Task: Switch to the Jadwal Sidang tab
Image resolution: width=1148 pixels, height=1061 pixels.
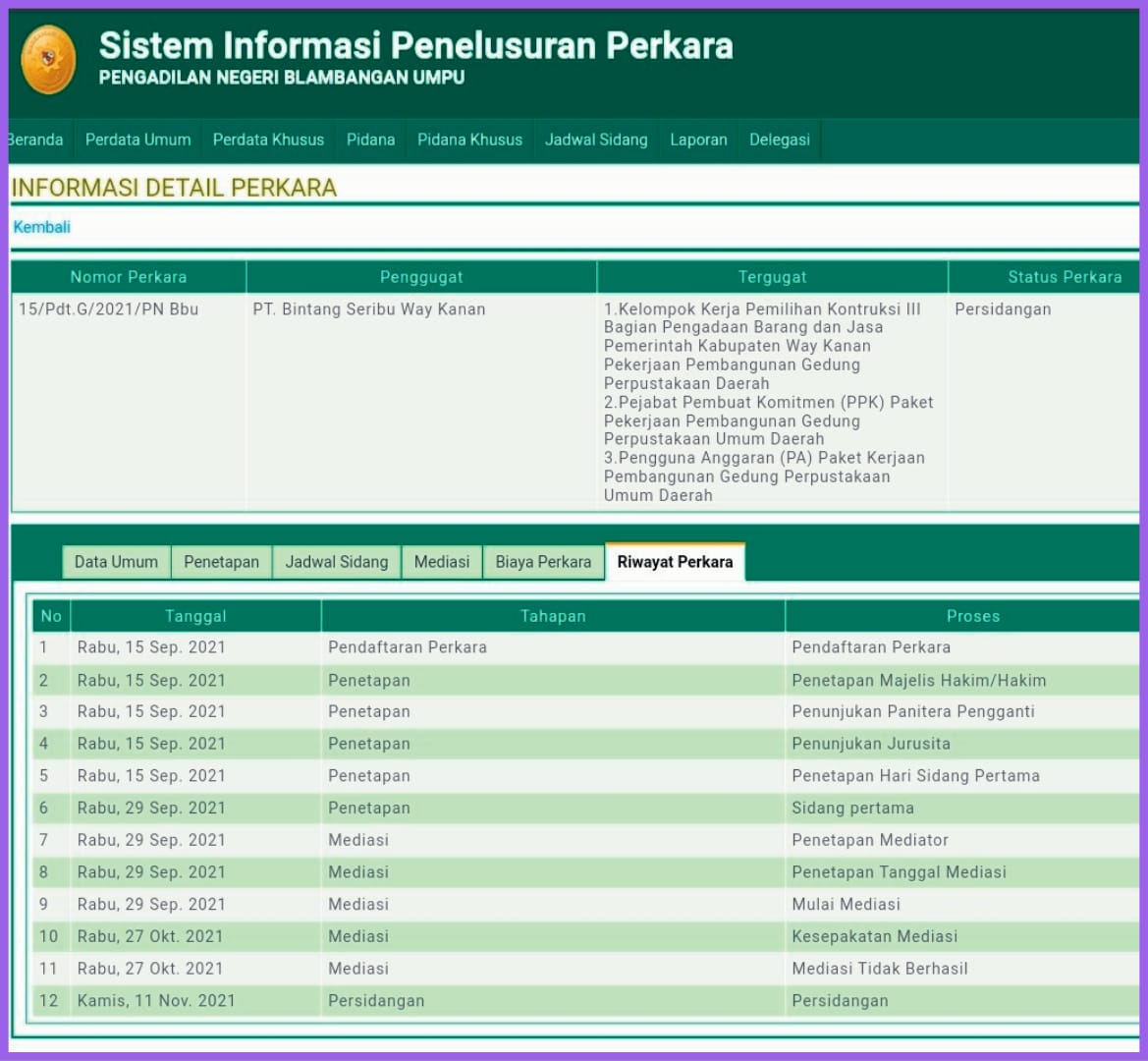Action: 337,562
